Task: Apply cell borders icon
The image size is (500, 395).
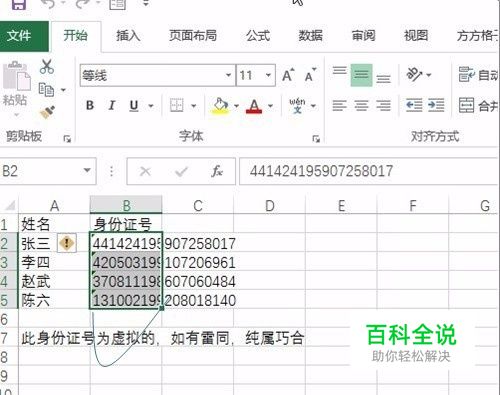Action: (x=177, y=106)
